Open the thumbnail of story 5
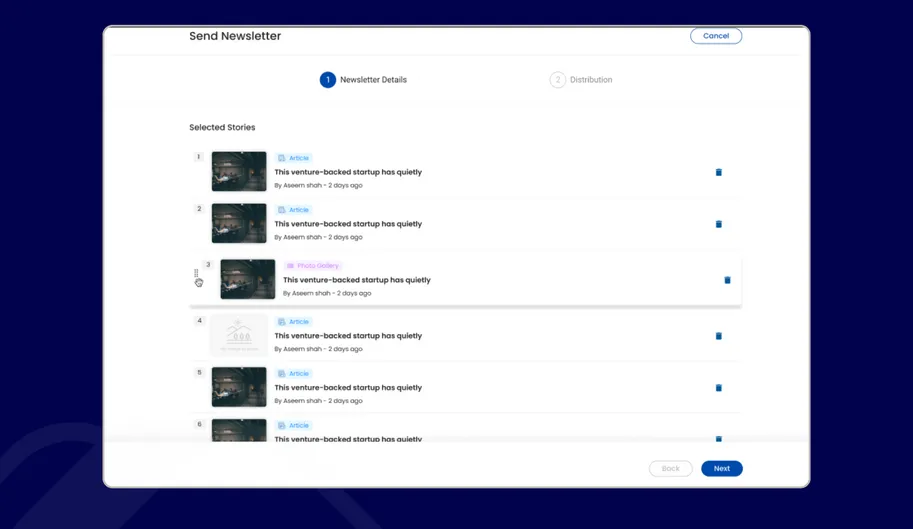Image resolution: width=913 pixels, height=529 pixels. (239, 387)
